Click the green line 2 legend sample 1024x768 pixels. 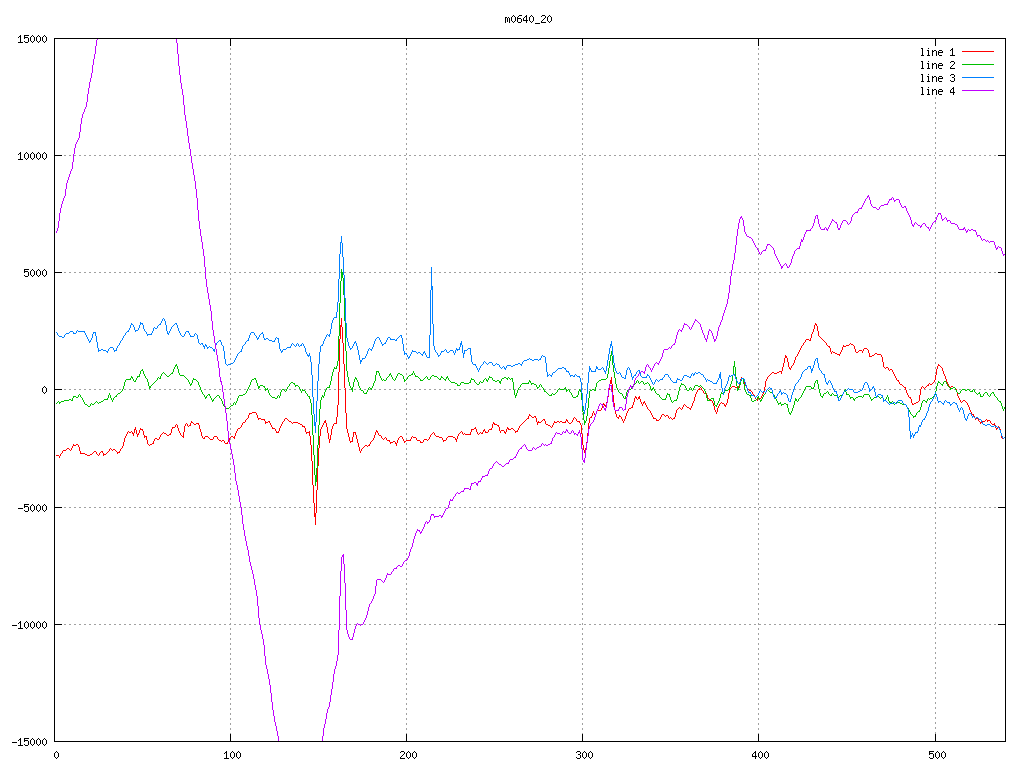coord(978,65)
